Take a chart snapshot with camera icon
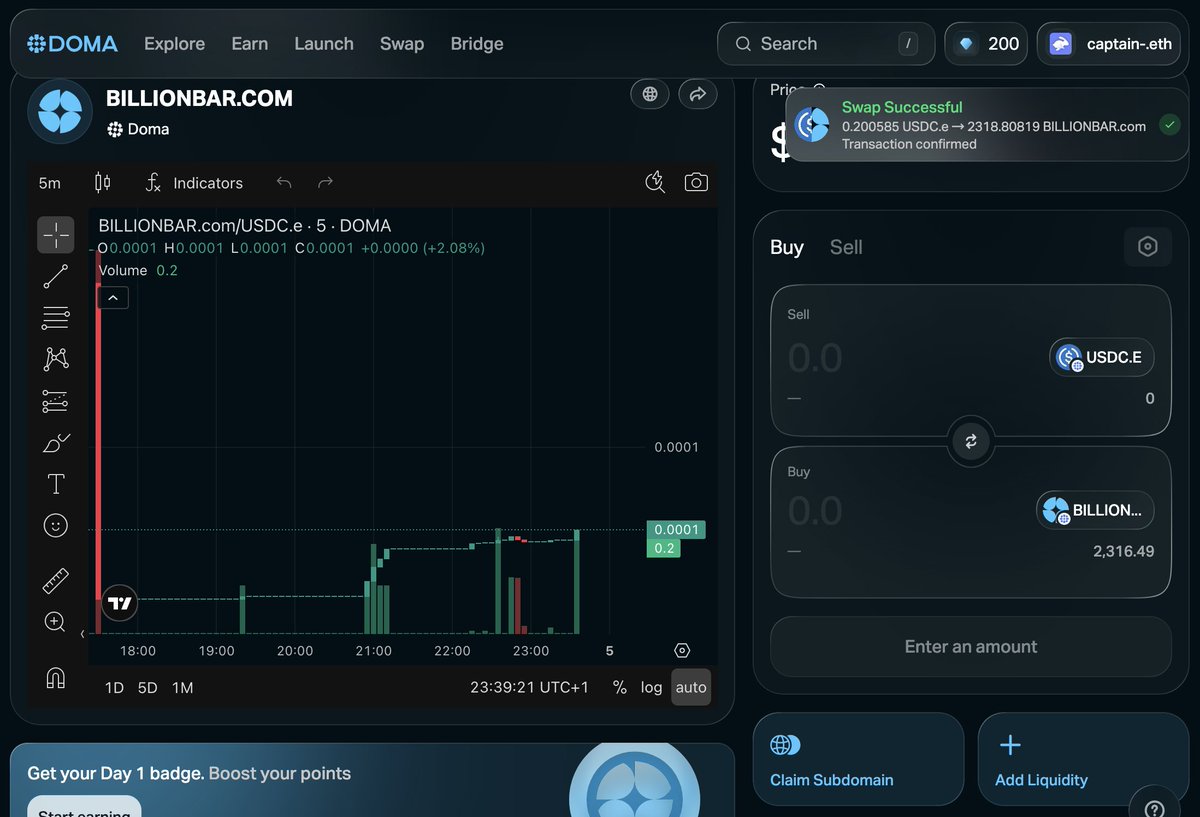The width and height of the screenshot is (1200, 817). [x=696, y=182]
